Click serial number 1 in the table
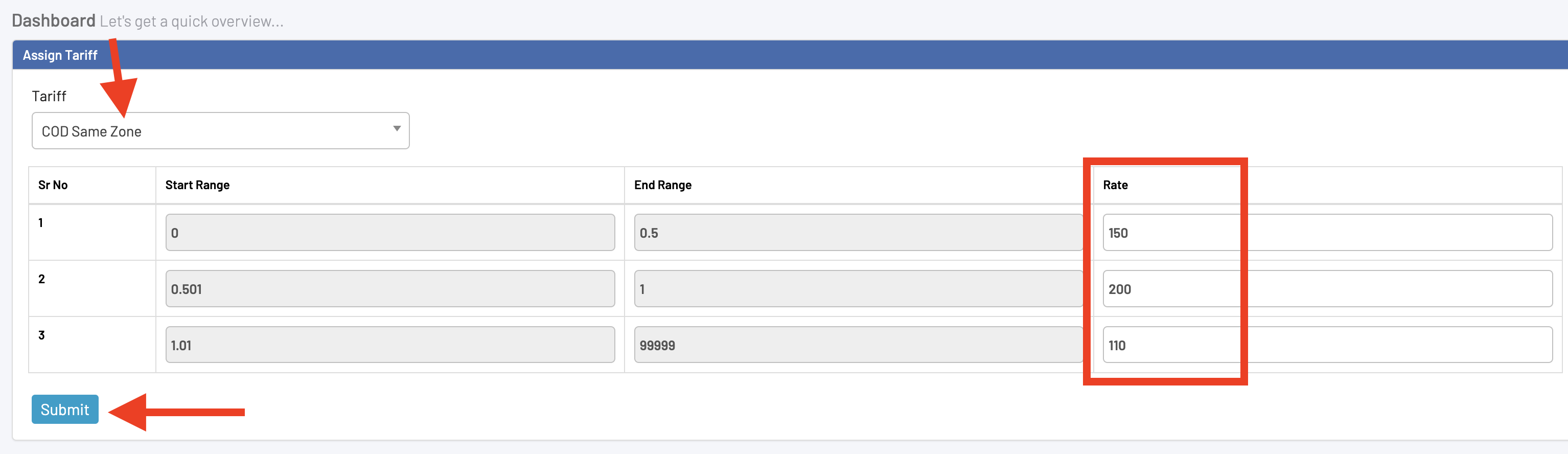 coord(41,223)
